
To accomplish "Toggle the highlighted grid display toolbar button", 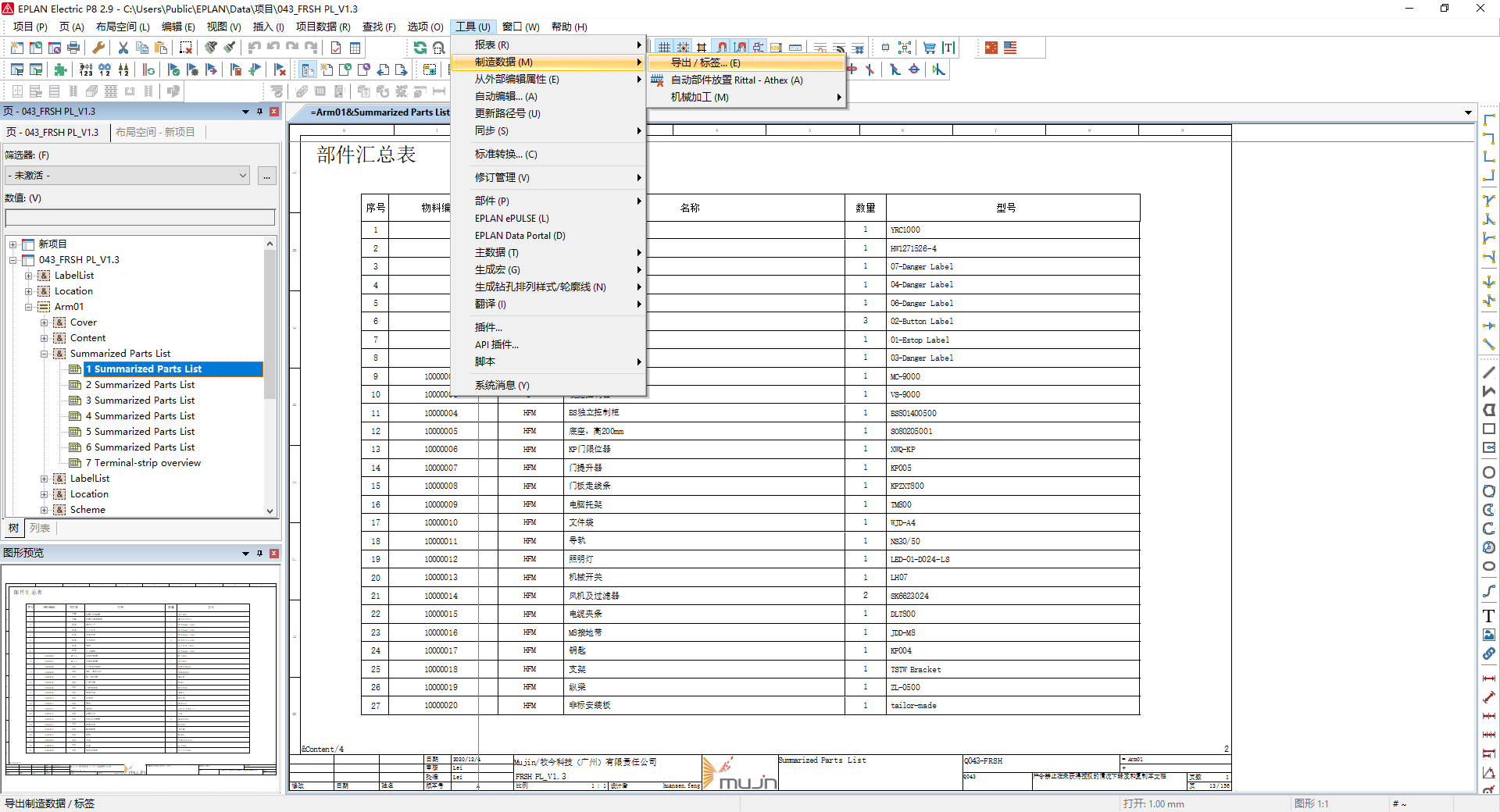I will 664,47.
